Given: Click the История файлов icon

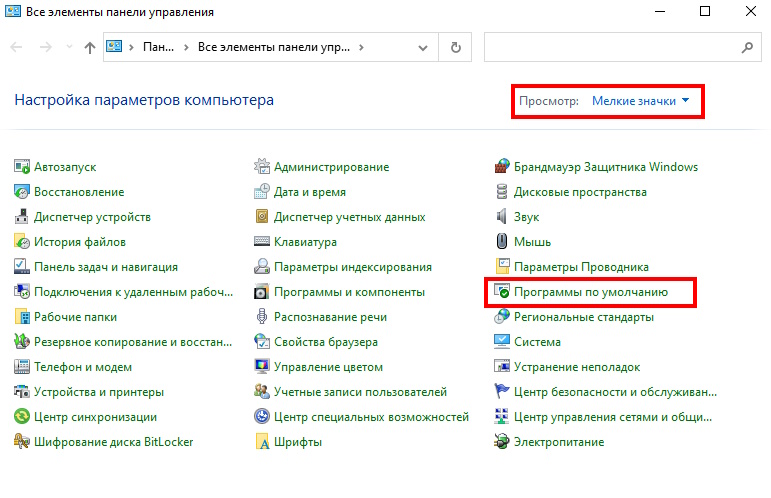Looking at the screenshot, I should point(22,242).
